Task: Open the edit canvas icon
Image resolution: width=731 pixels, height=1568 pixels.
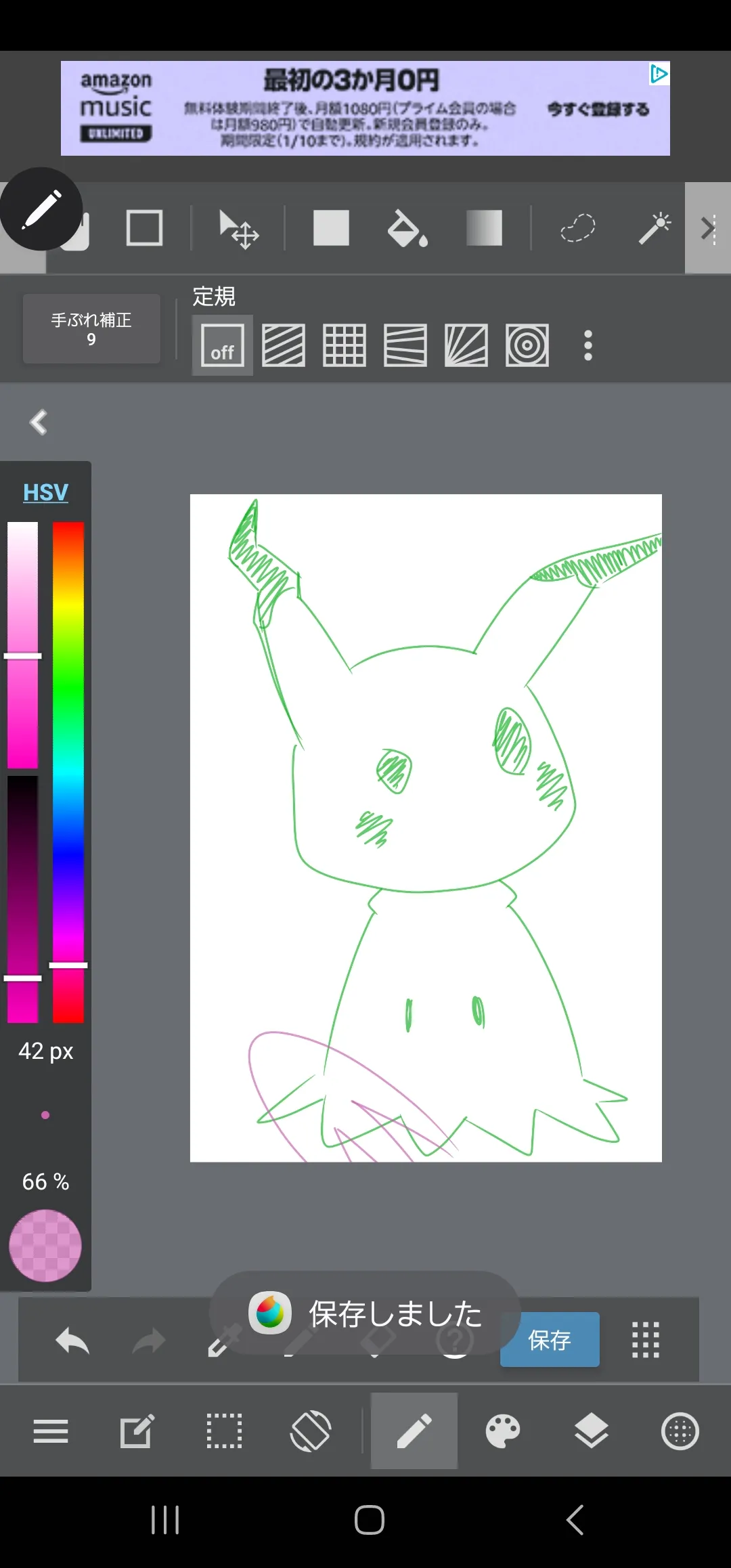Action: [137, 1431]
